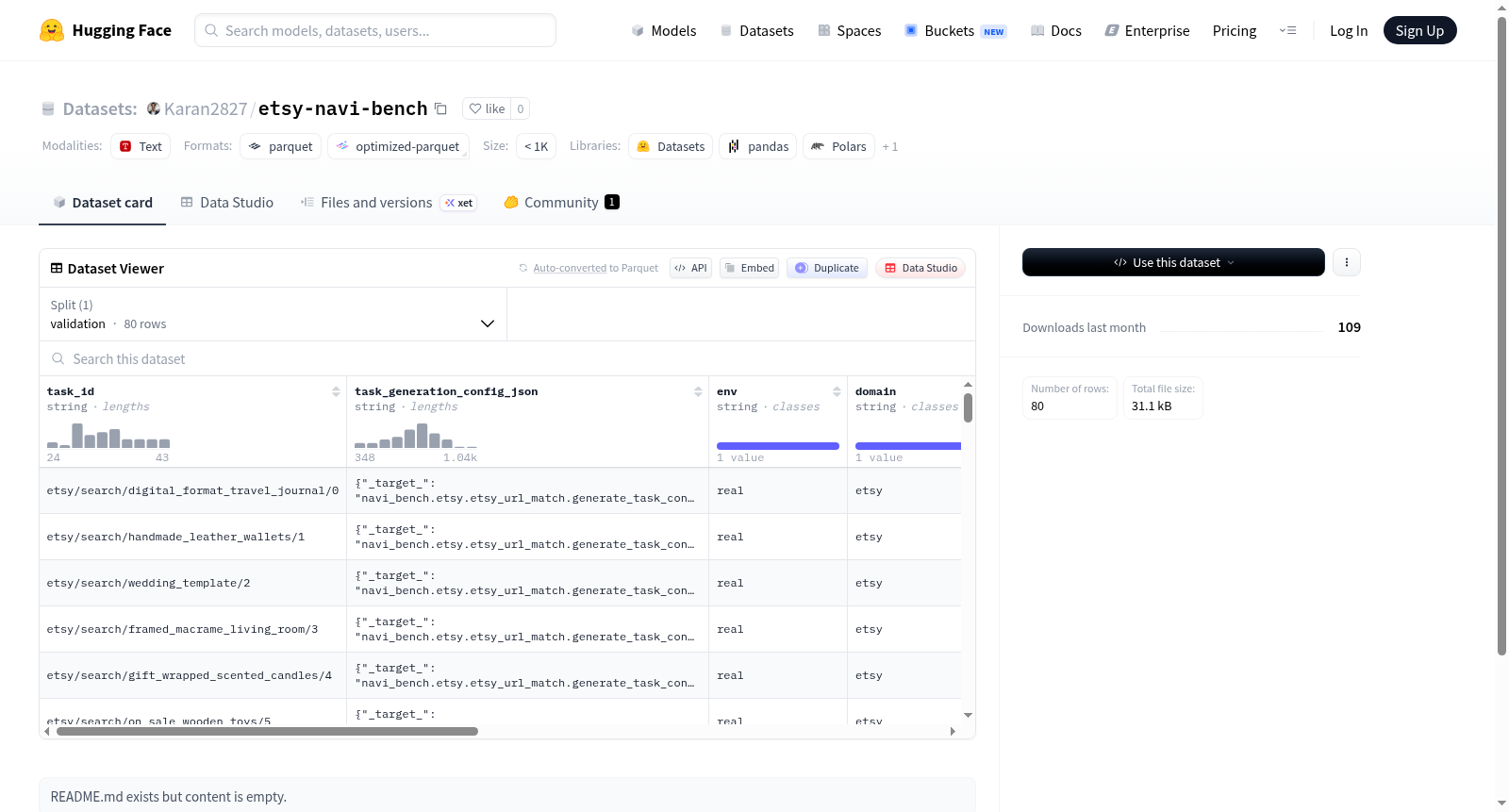Open Models in the top navigation
Screen dimensions: 1509x812
pos(664,30)
